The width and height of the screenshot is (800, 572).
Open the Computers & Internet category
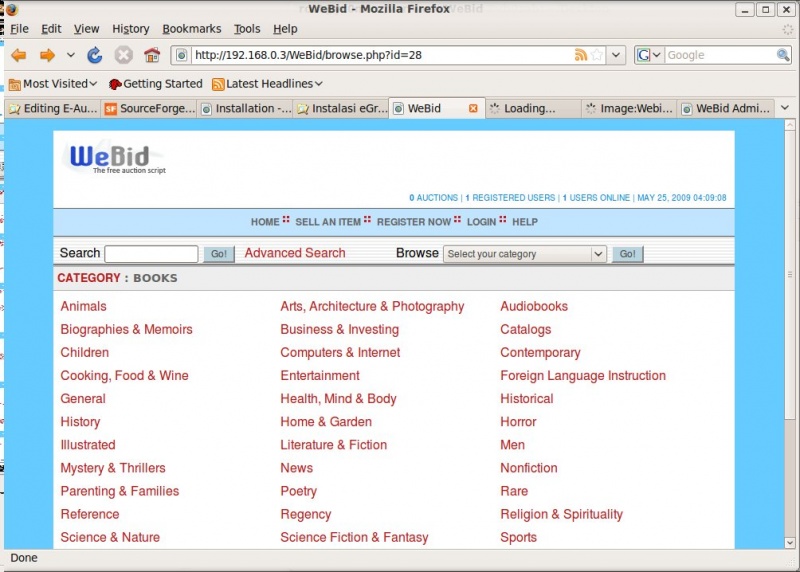(340, 352)
